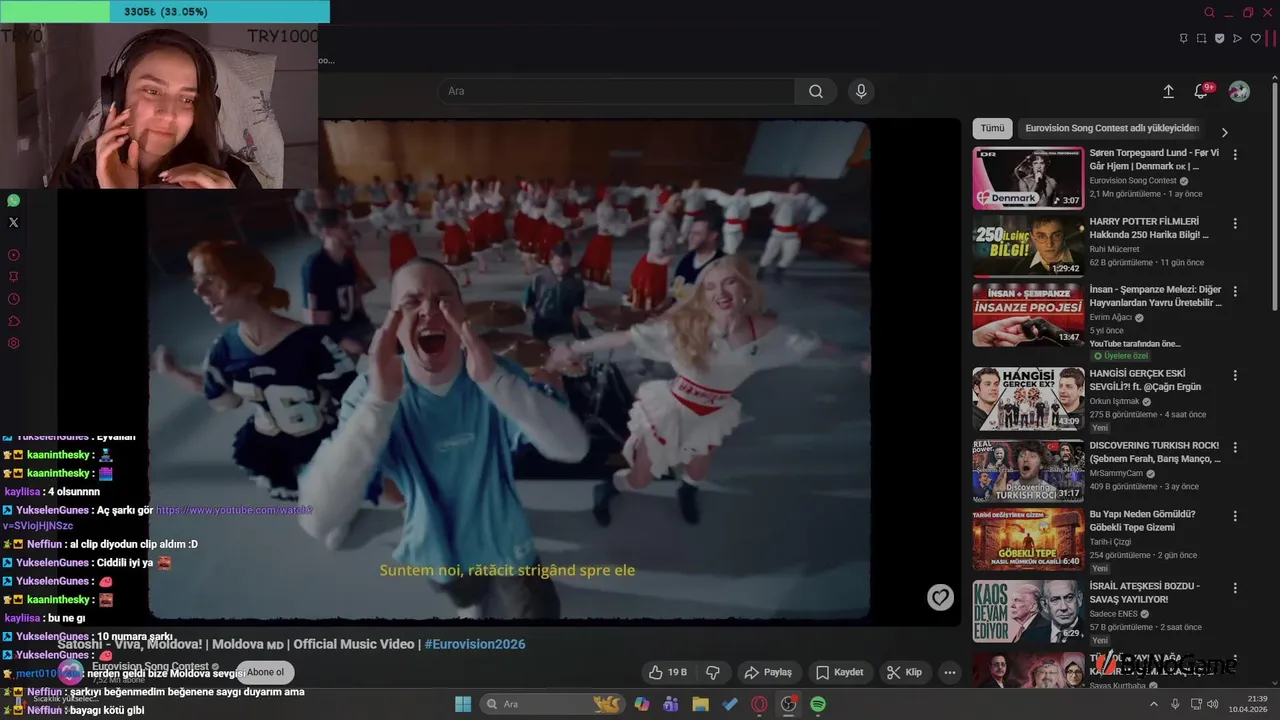Select Eurovision Song Contest adlı yükleyiciden chip
The image size is (1280, 720).
click(x=1112, y=128)
